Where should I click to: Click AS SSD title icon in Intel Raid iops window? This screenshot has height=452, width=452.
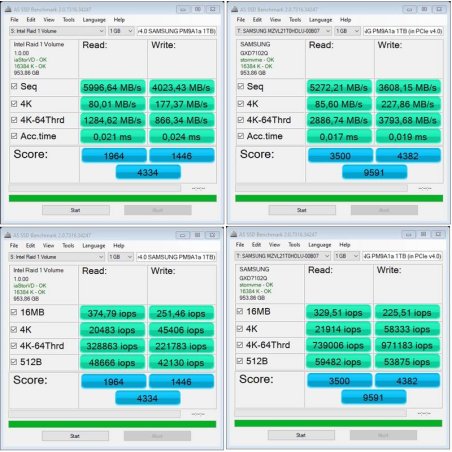(x=8, y=235)
